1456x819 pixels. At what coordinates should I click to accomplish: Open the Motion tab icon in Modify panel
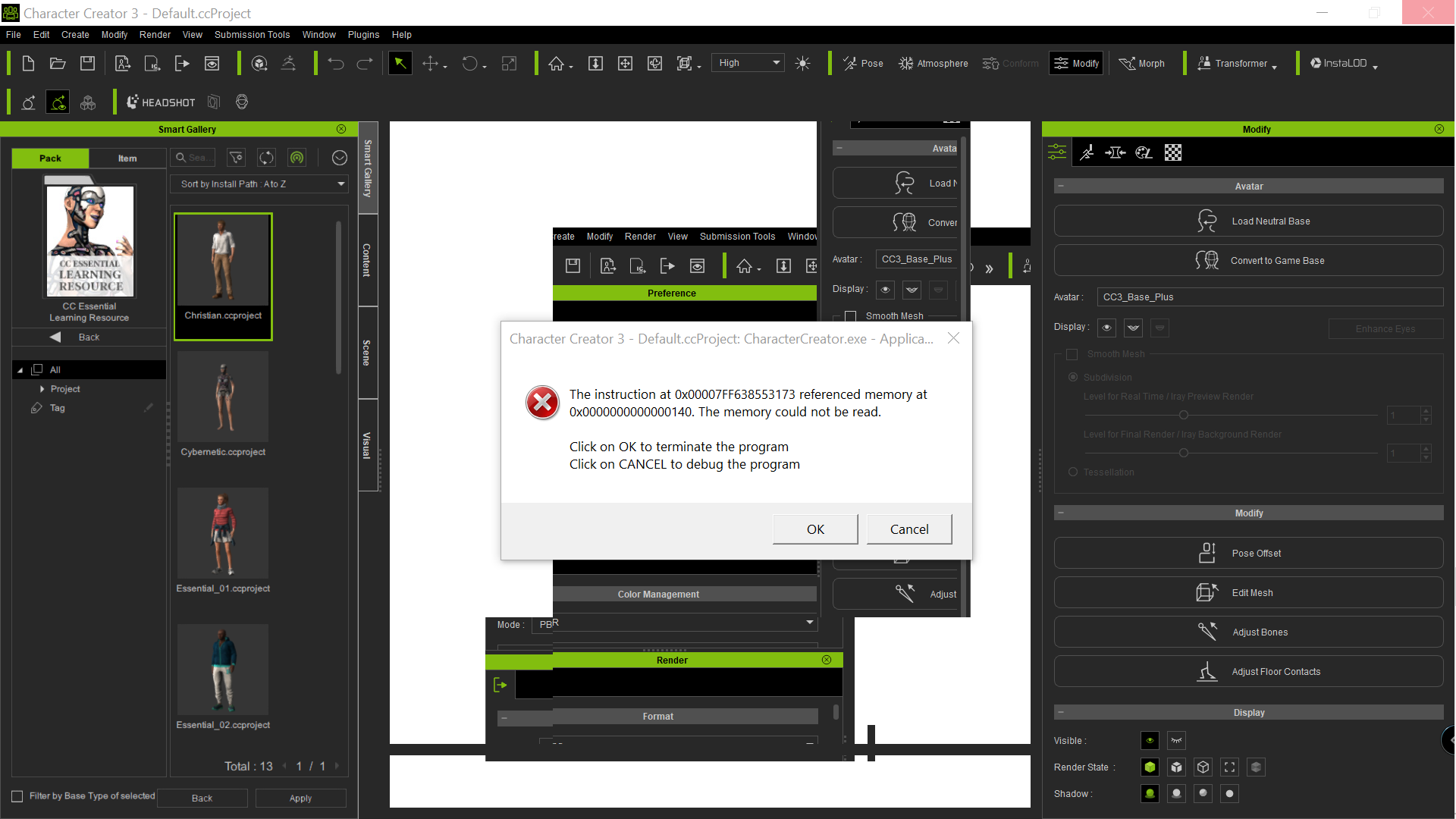(1086, 152)
